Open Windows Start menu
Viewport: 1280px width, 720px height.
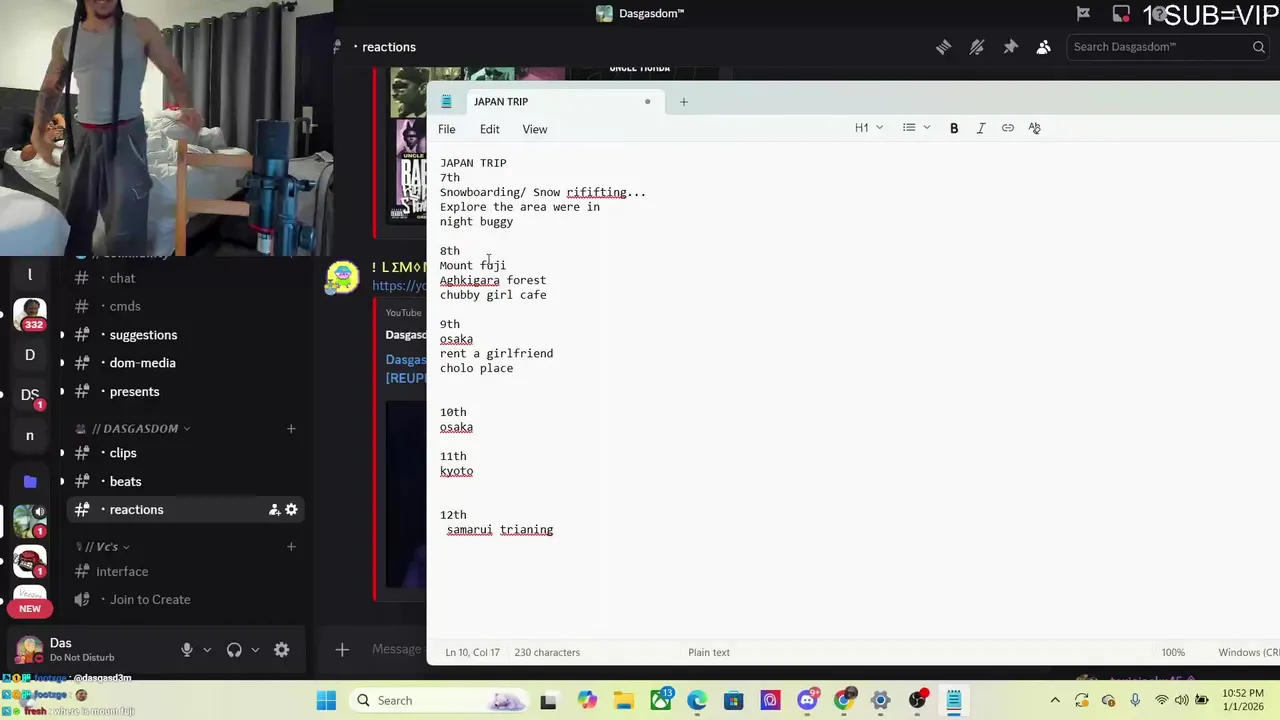click(326, 701)
